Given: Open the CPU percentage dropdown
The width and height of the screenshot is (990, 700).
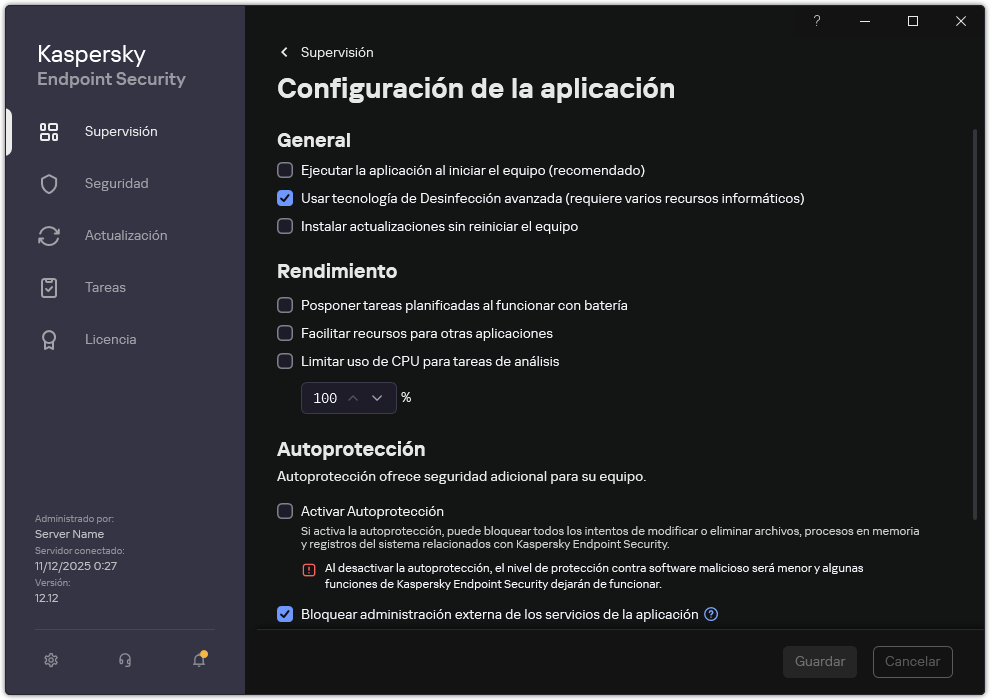Looking at the screenshot, I should tap(378, 398).
